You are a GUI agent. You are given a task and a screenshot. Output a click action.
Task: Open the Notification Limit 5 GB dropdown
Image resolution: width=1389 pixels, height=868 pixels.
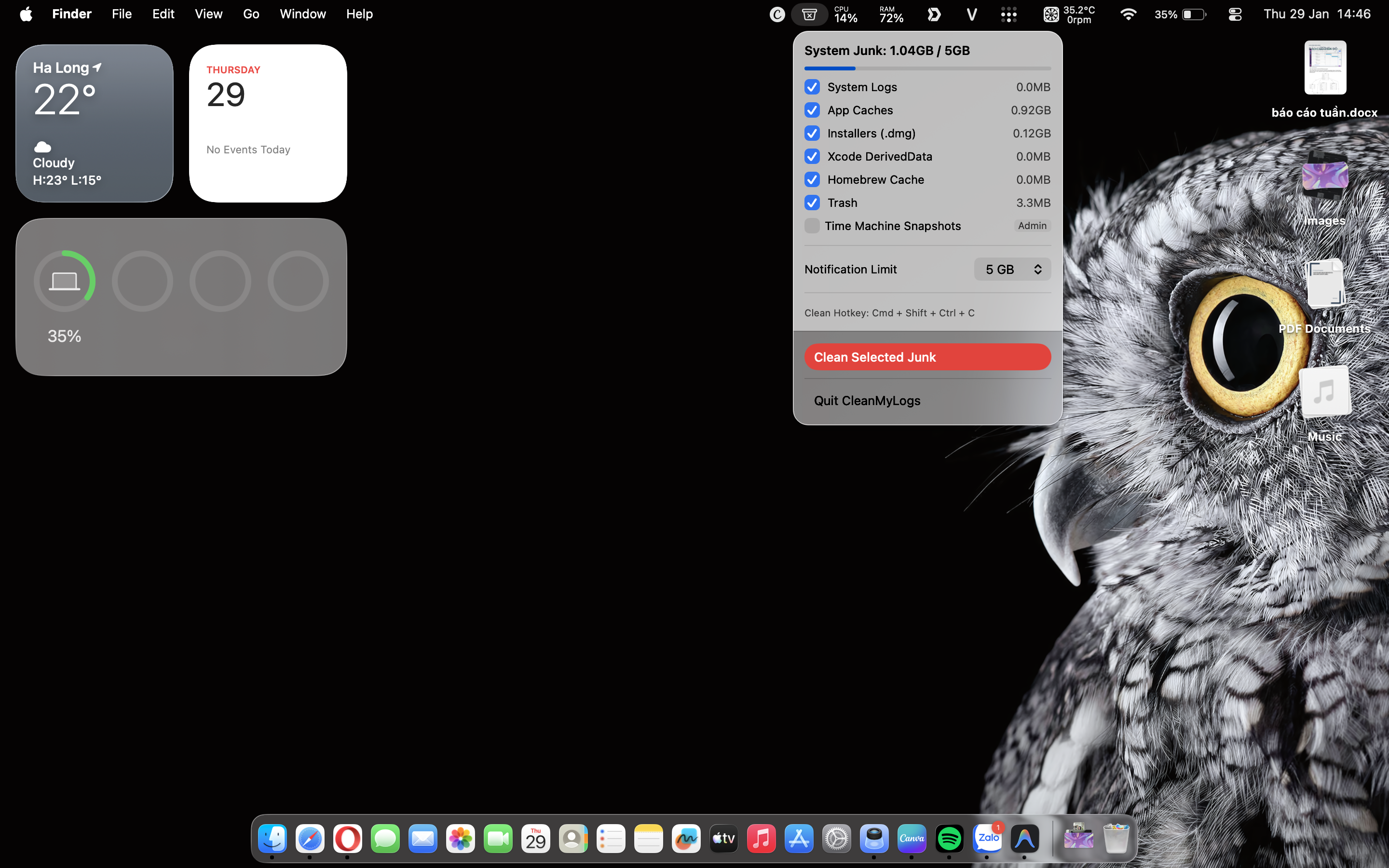pyautogui.click(x=1012, y=269)
